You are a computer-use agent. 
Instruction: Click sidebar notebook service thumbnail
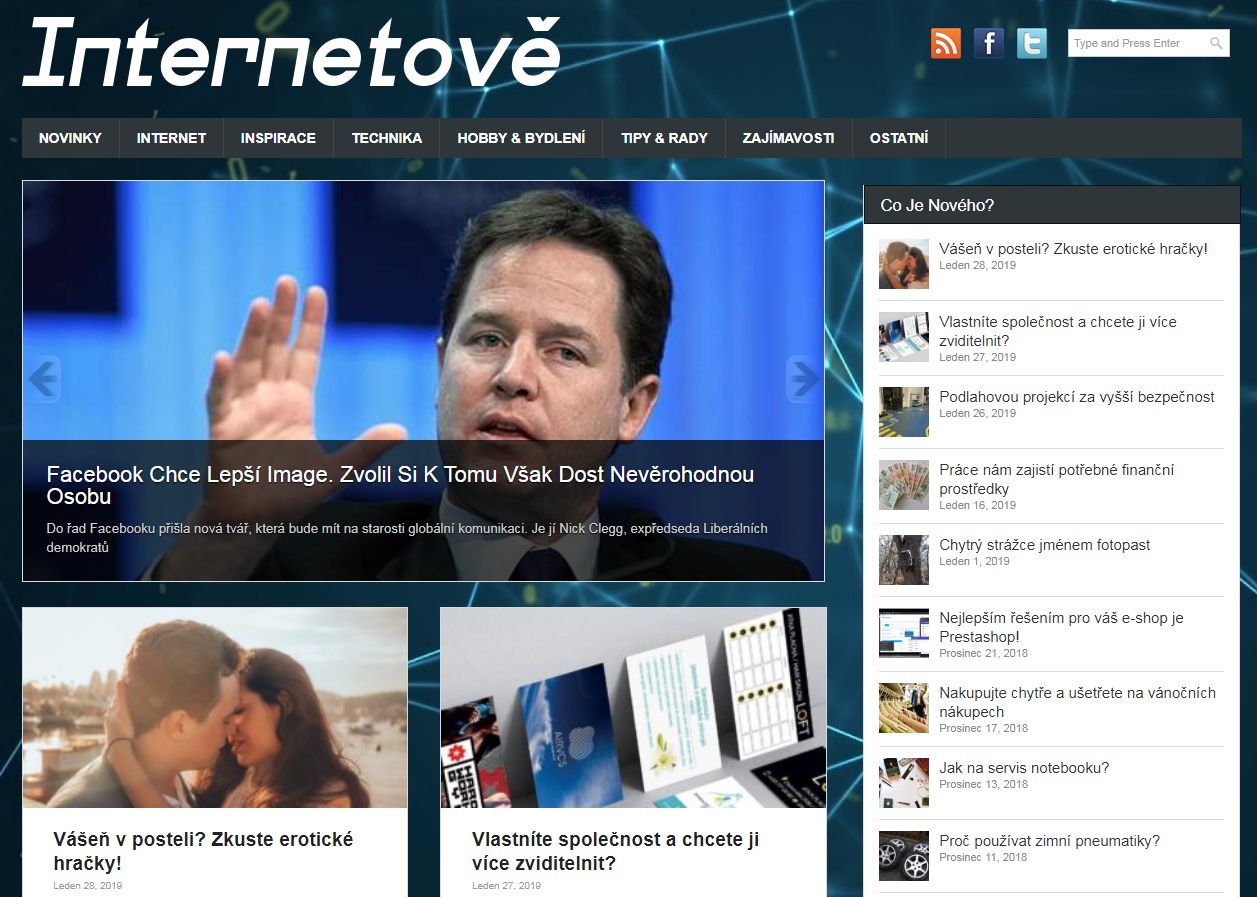904,783
